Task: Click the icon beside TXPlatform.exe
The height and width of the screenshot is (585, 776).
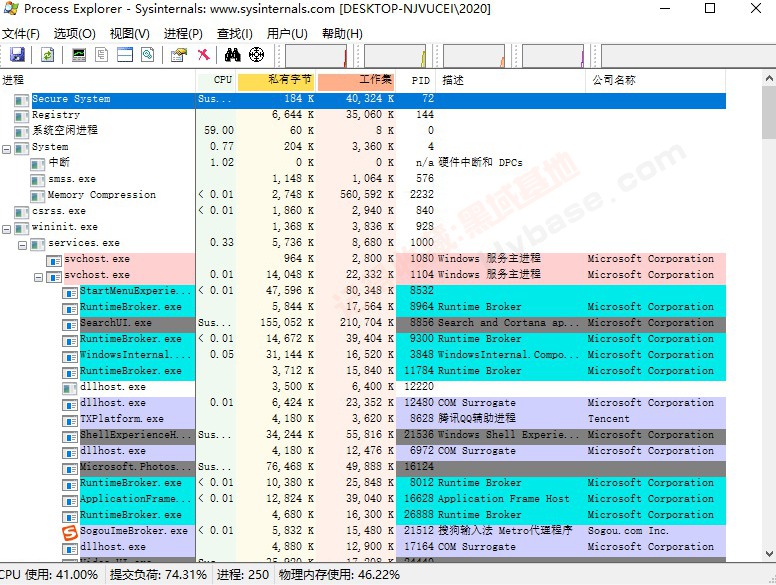Action: tap(70, 421)
